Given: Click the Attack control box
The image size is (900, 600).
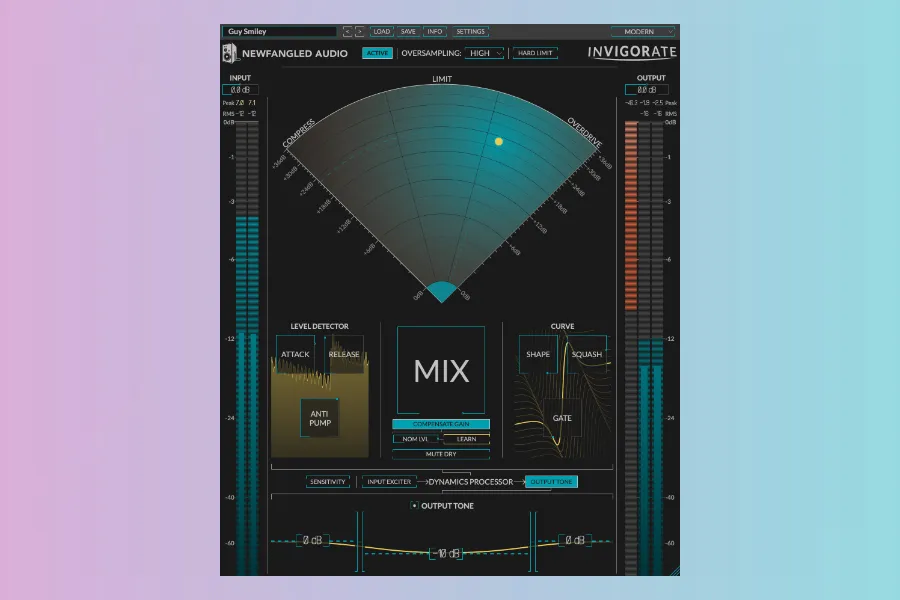Looking at the screenshot, I should tap(295, 354).
